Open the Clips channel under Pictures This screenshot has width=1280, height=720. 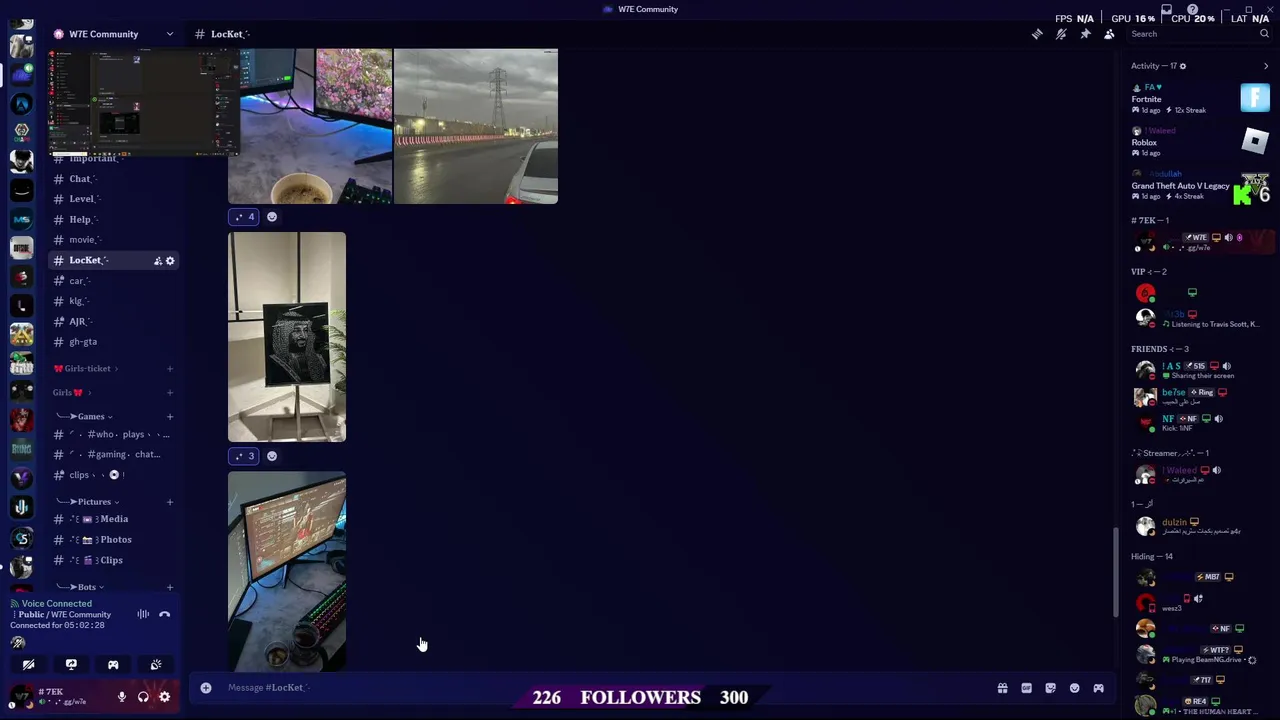click(x=113, y=561)
